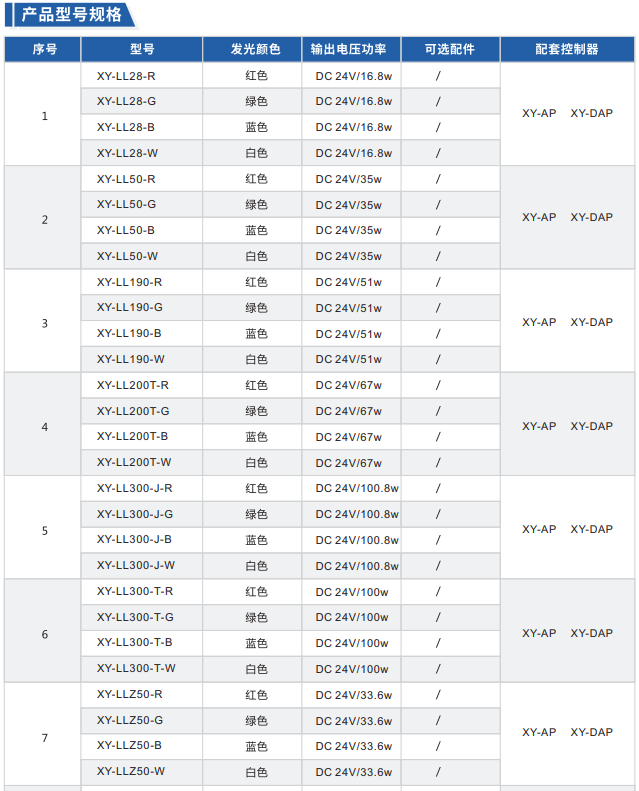This screenshot has height=791, width=639.
Task: Select the XY-LL28-R model cell
Action: tap(126, 76)
